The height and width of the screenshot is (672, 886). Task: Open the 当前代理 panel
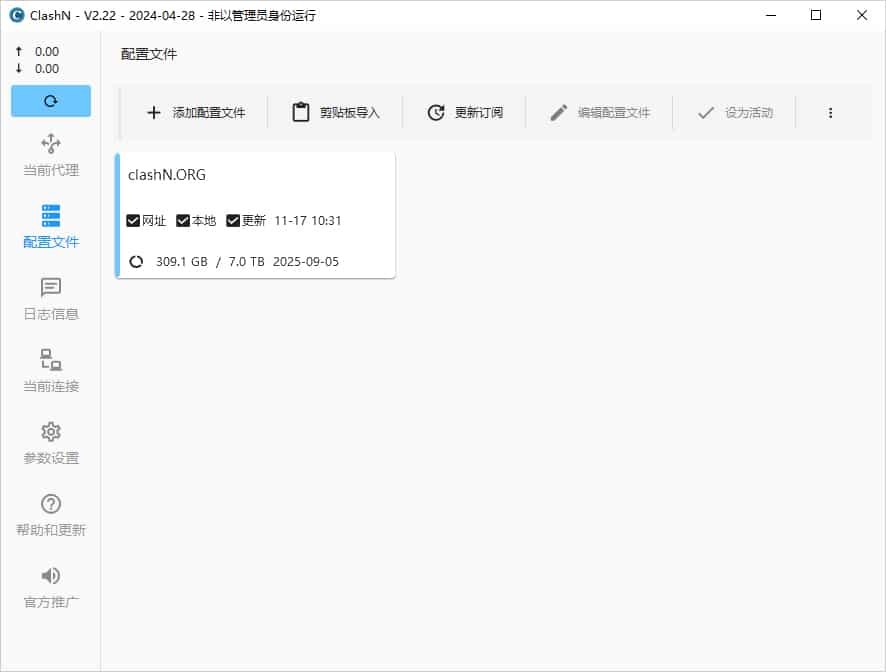[x=50, y=154]
